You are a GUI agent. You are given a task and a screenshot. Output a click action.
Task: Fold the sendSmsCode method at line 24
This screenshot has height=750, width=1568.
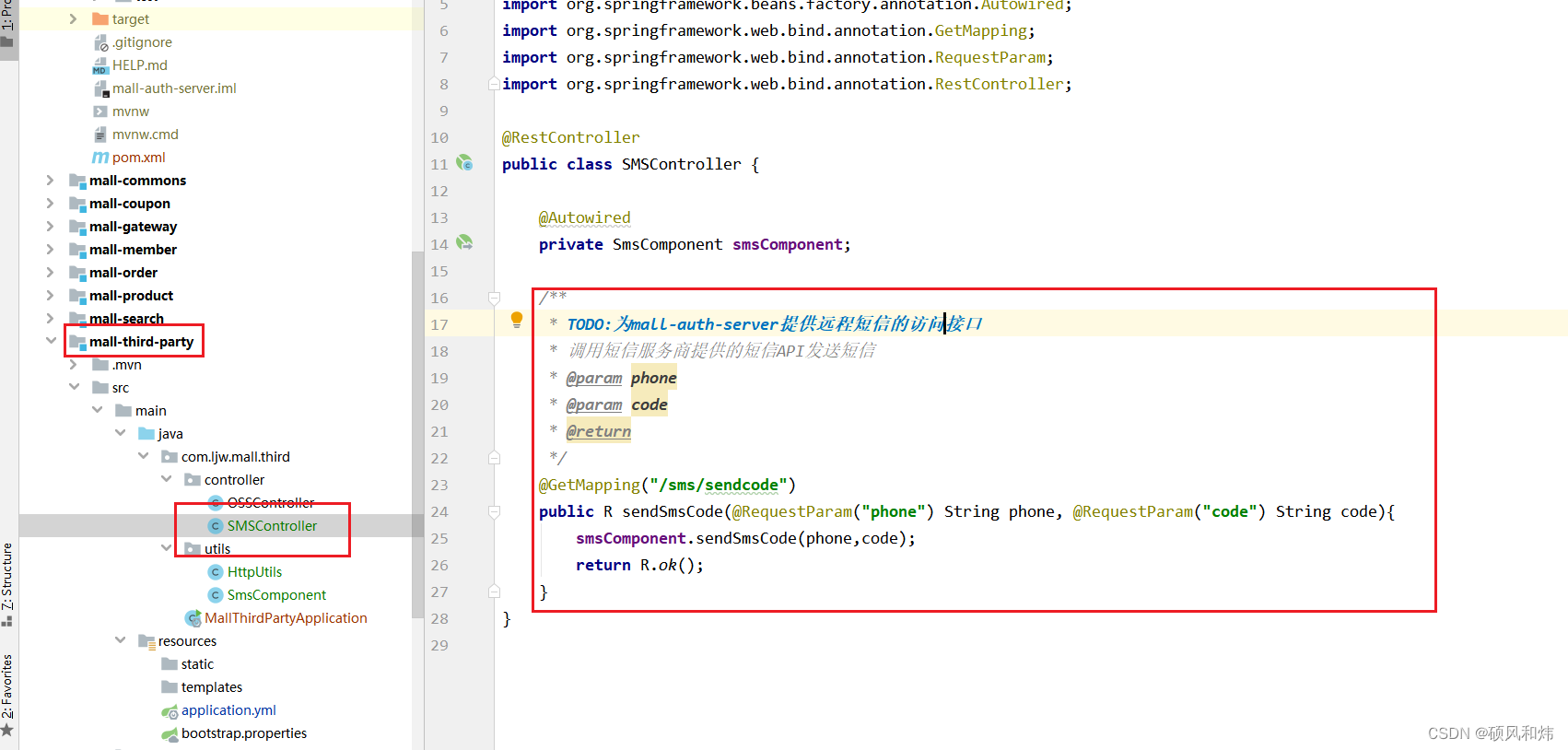[x=494, y=511]
